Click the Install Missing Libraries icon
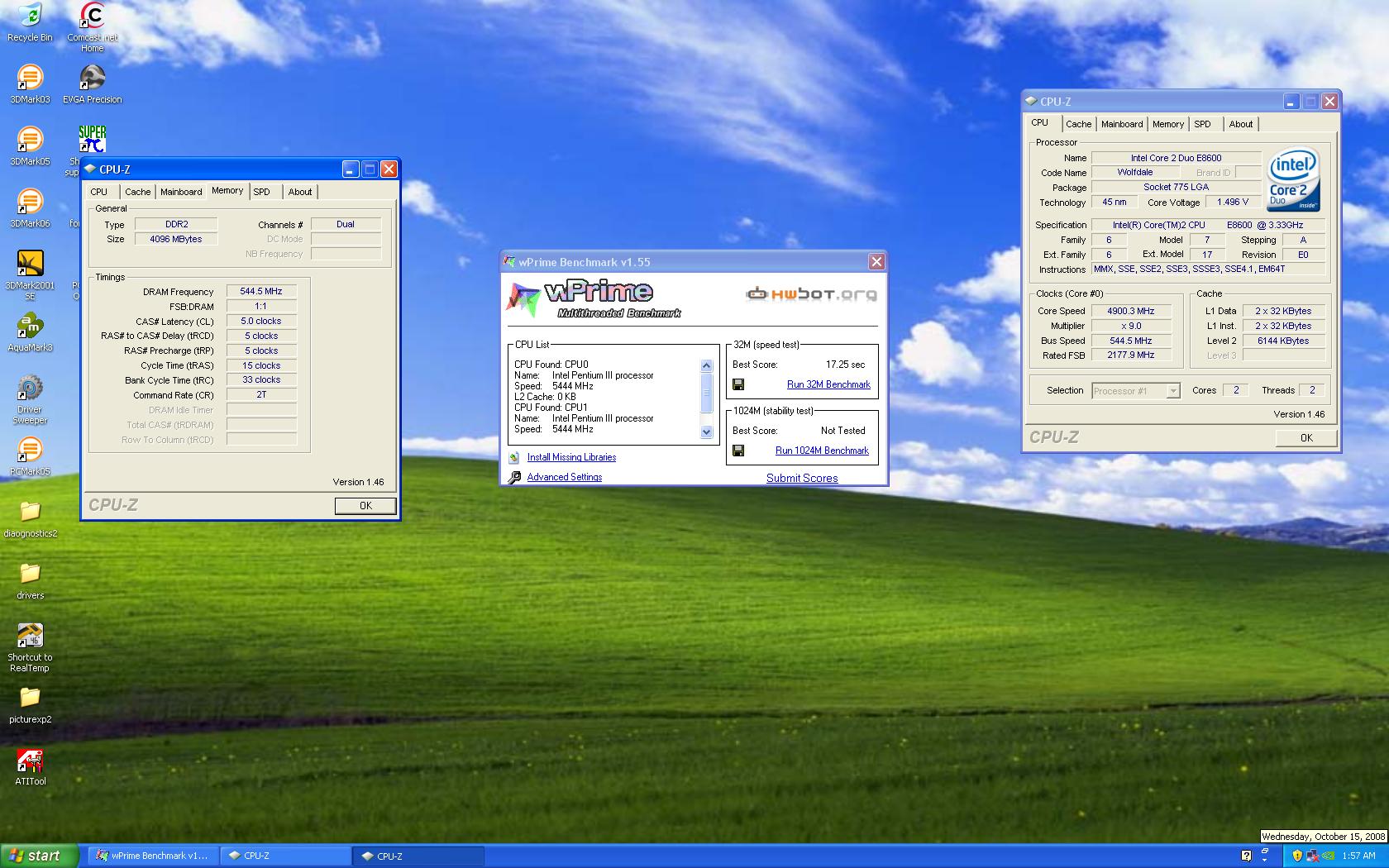1389x868 pixels. tap(513, 457)
